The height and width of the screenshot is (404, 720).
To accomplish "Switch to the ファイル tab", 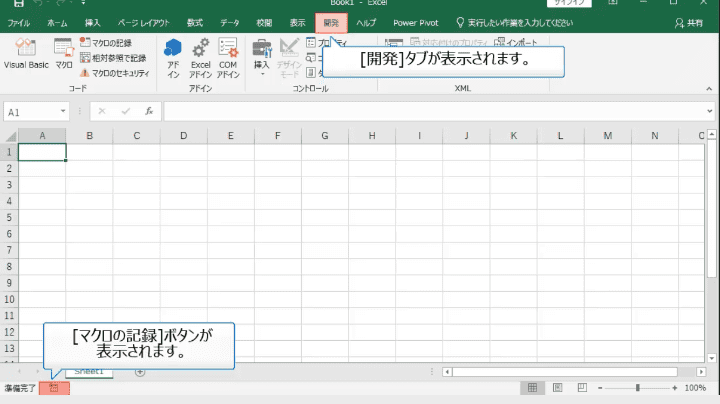I will point(18,23).
